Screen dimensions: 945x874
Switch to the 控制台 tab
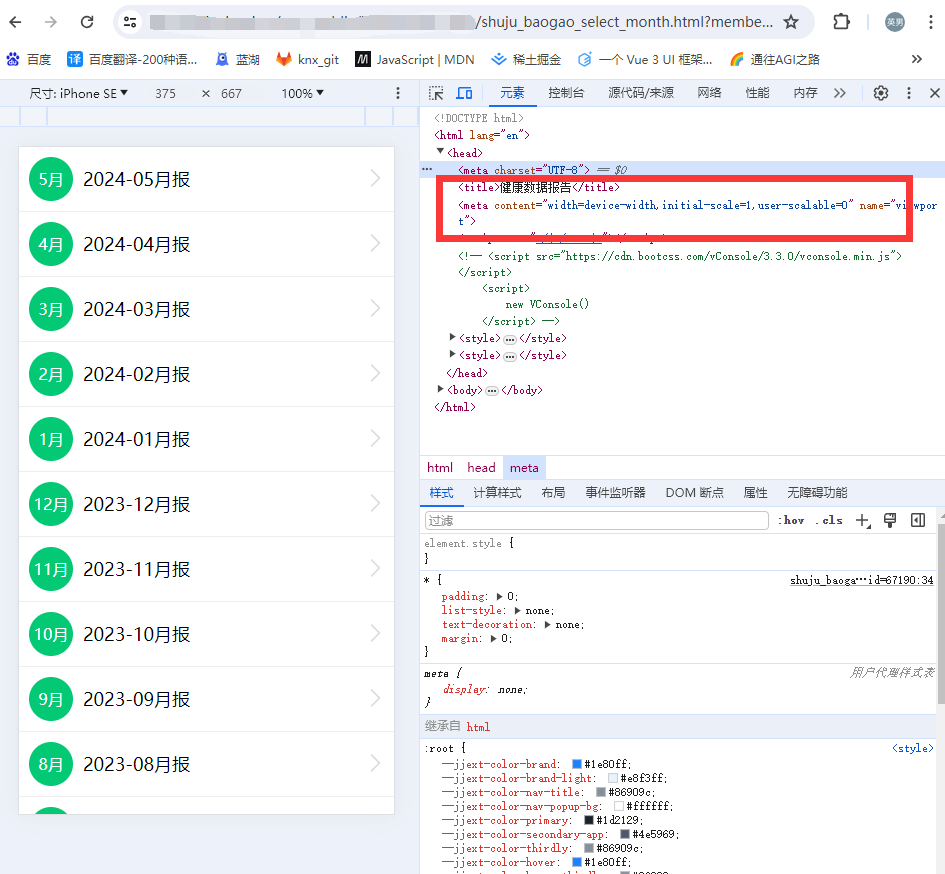pos(566,93)
